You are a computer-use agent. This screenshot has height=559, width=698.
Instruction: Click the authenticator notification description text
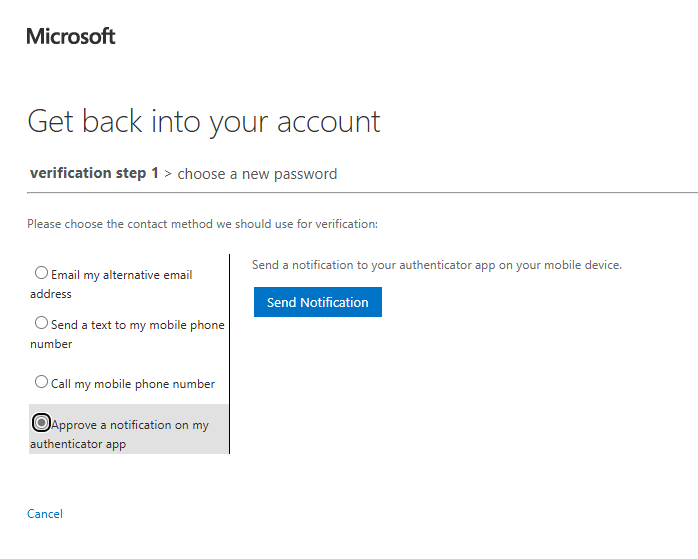pyautogui.click(x=436, y=265)
